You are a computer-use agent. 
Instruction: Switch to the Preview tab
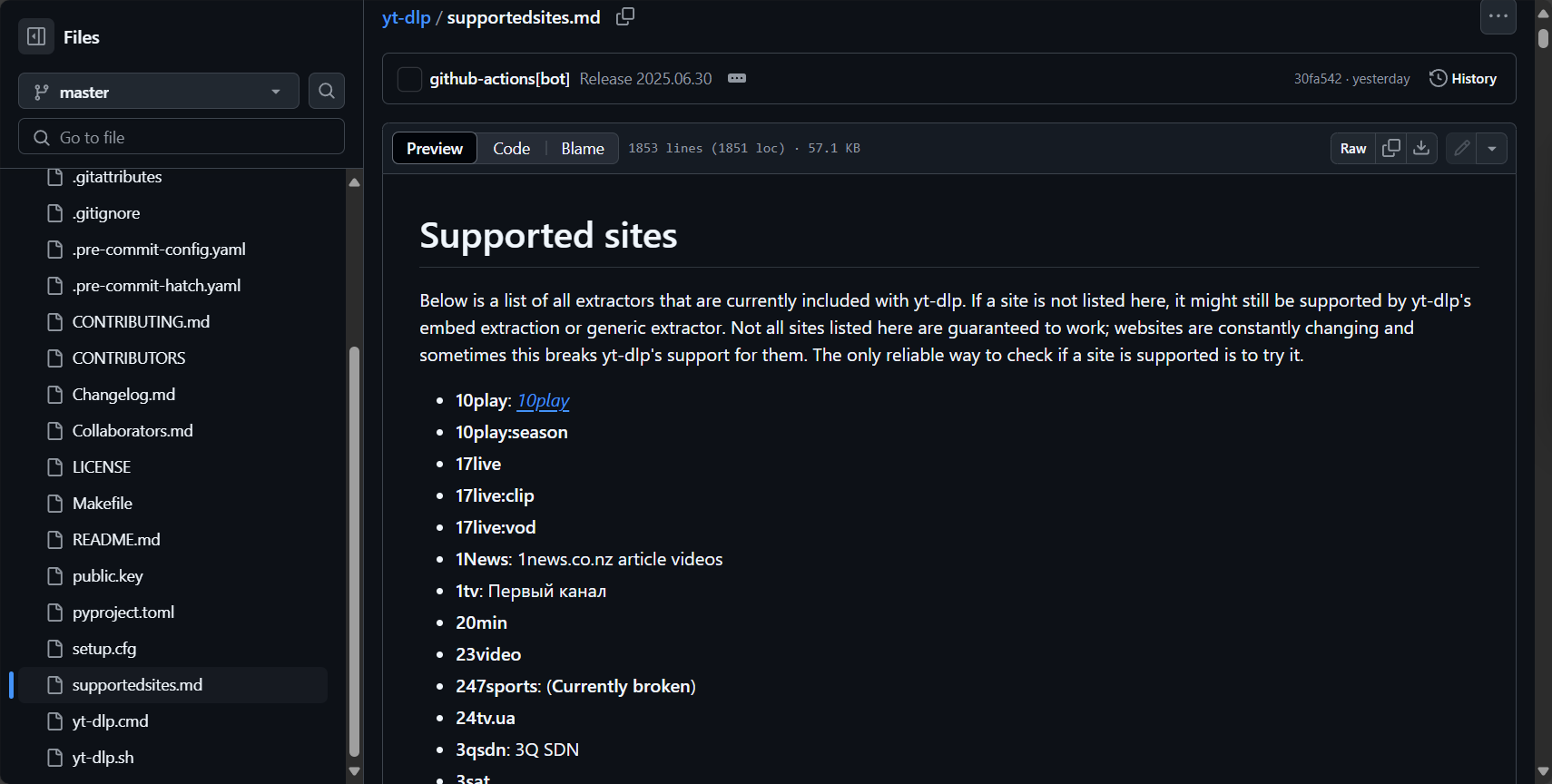click(x=435, y=148)
